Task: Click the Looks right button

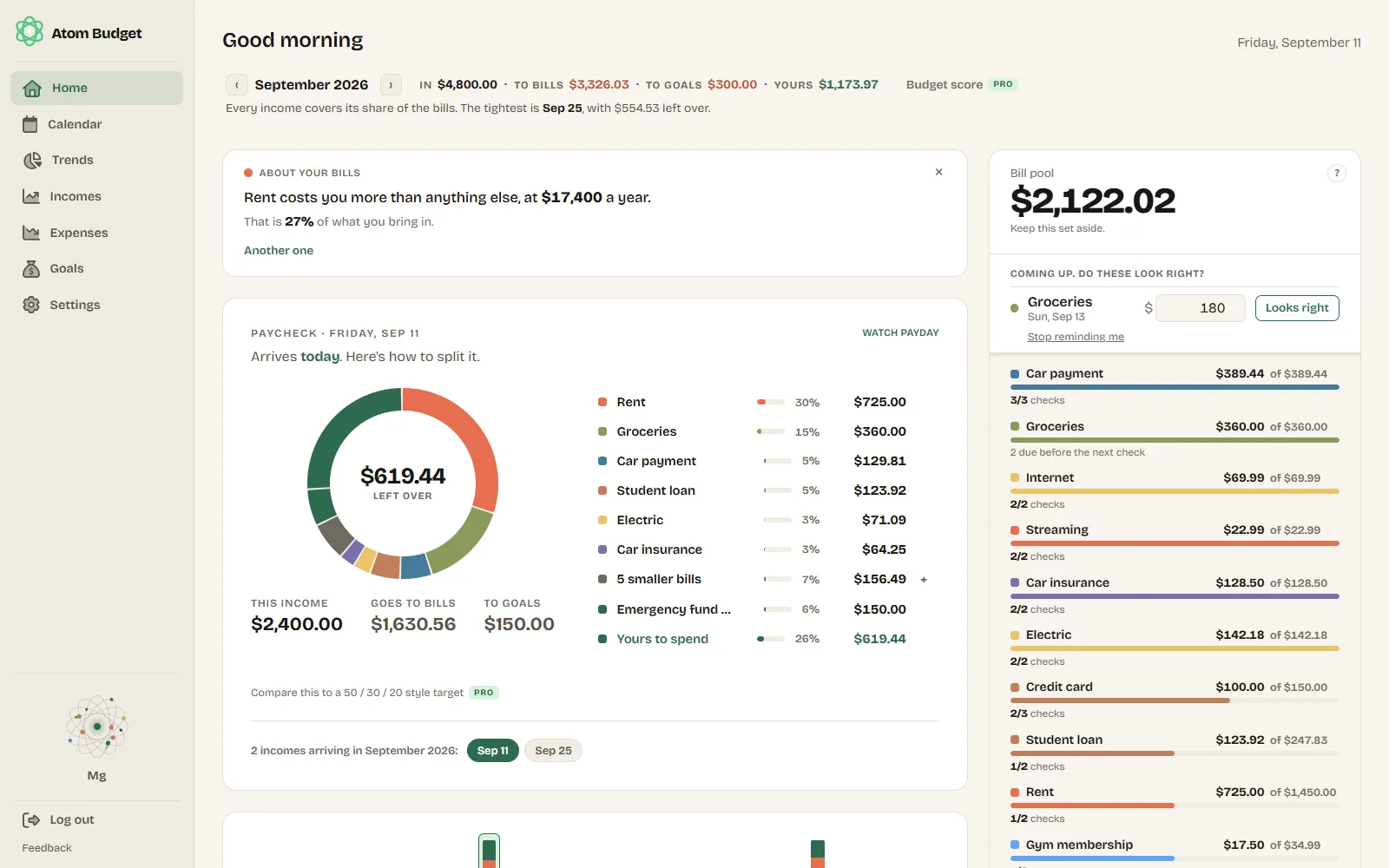Action: [x=1297, y=308]
